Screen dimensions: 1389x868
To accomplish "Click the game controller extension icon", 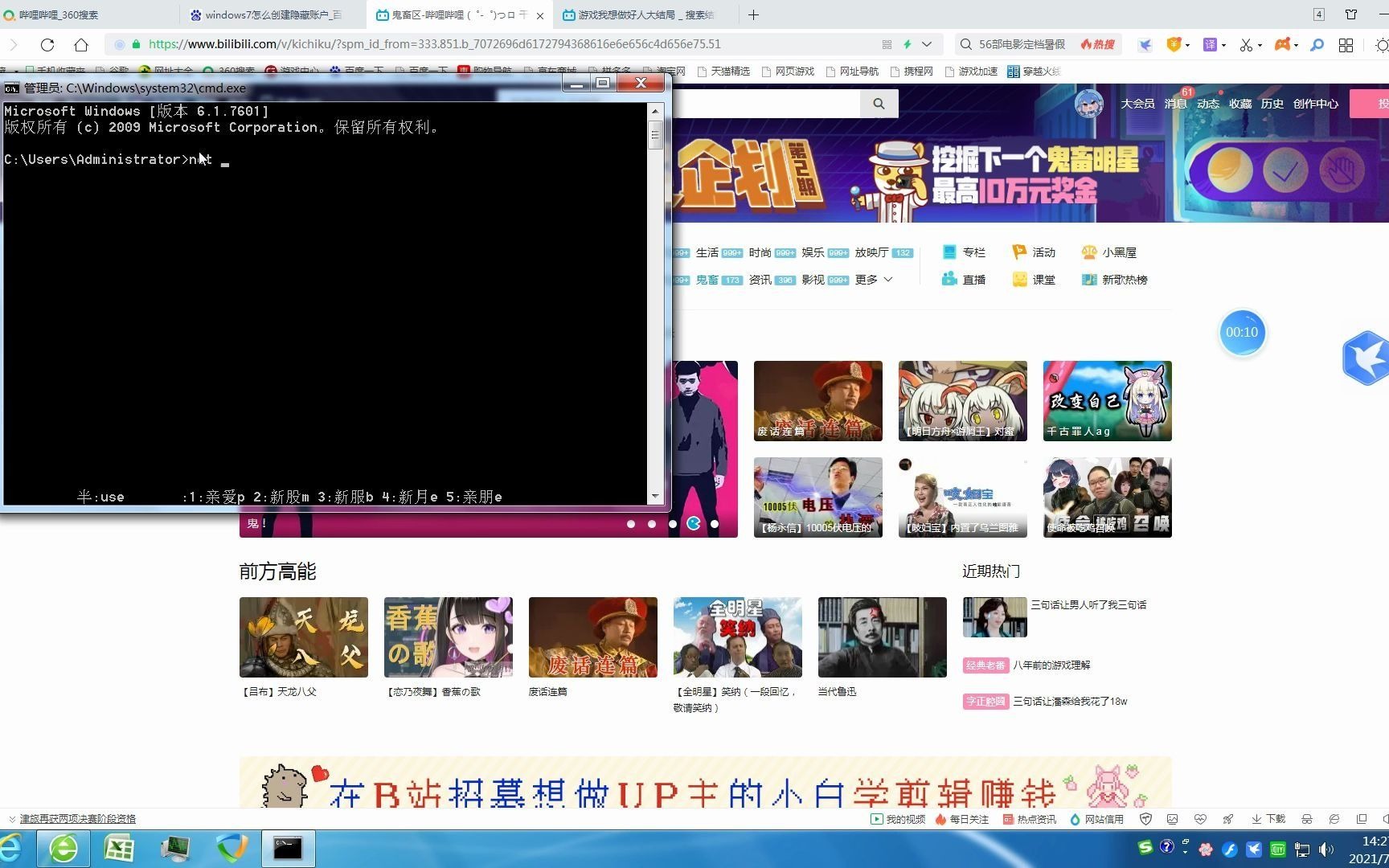I will (x=1285, y=44).
